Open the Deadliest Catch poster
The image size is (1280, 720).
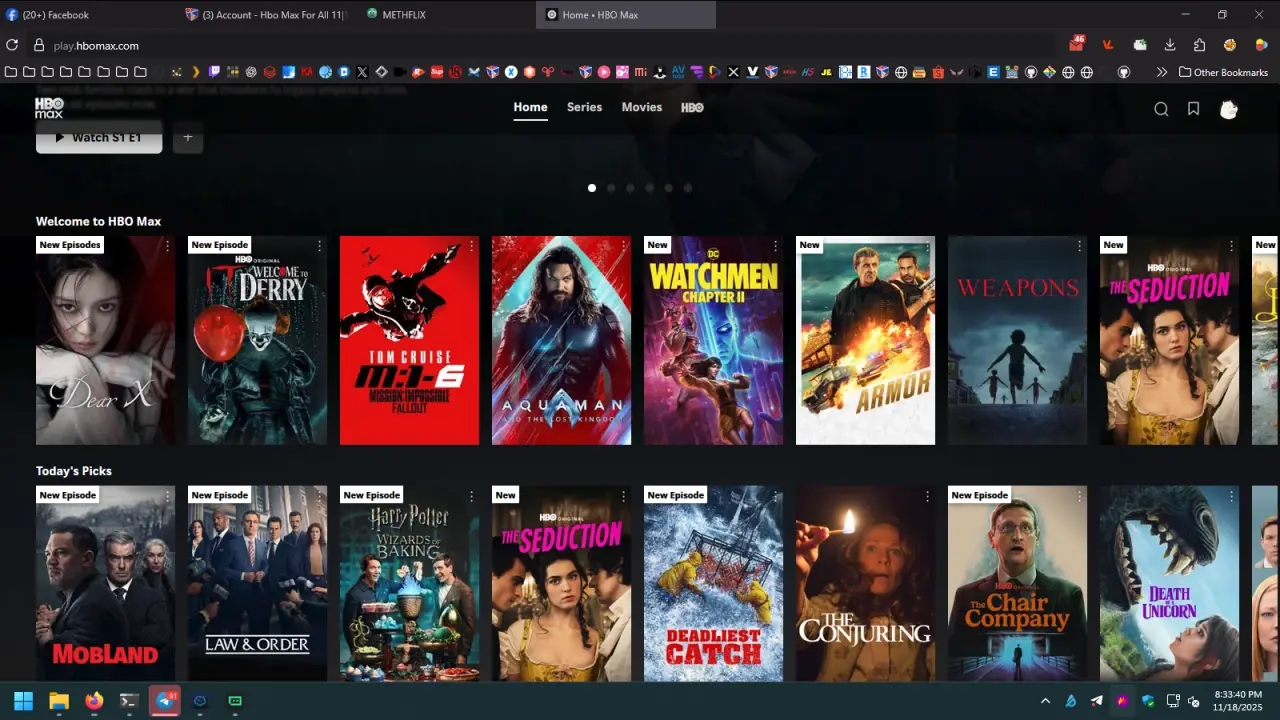click(713, 584)
